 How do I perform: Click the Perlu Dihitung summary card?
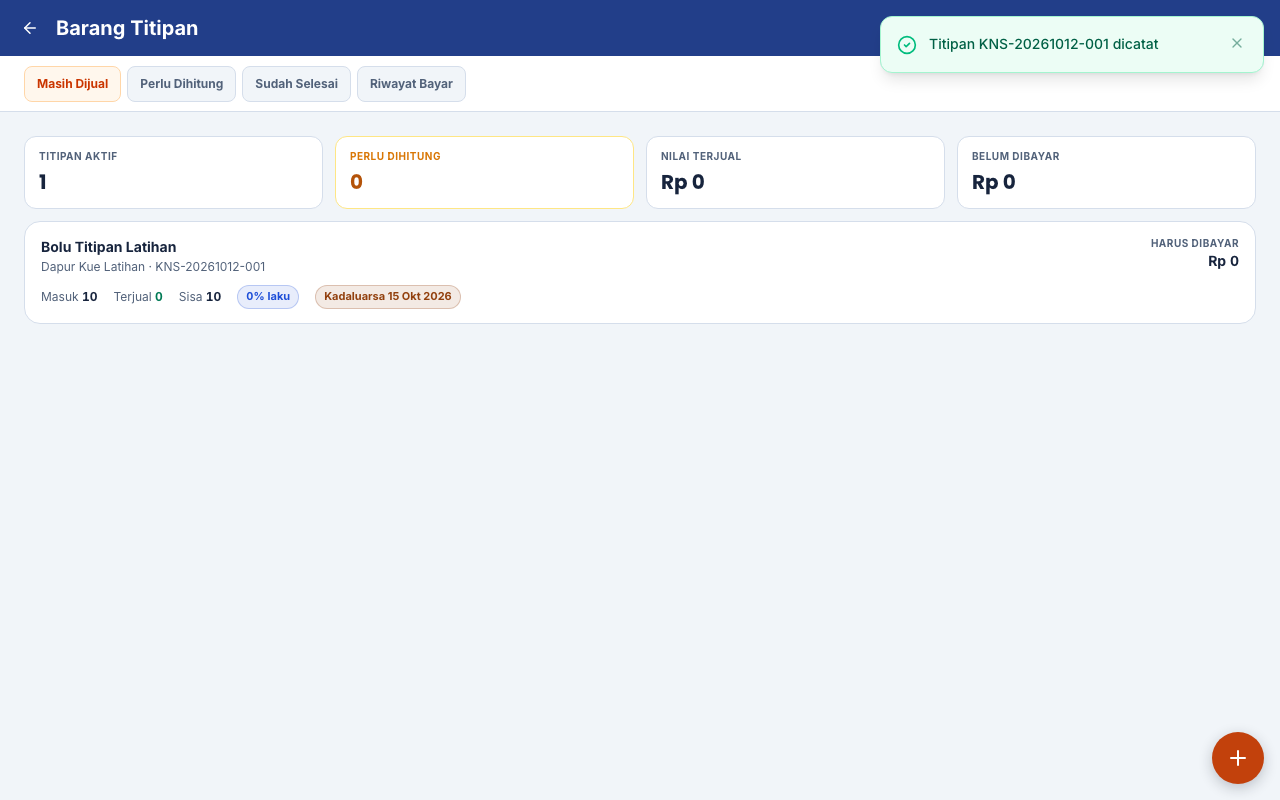click(484, 172)
